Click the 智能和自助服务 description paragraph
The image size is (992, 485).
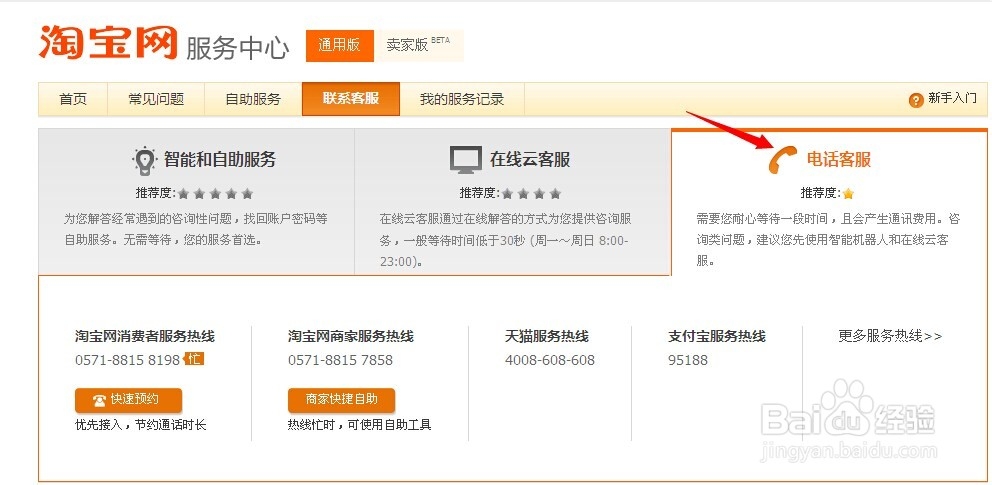tap(196, 230)
